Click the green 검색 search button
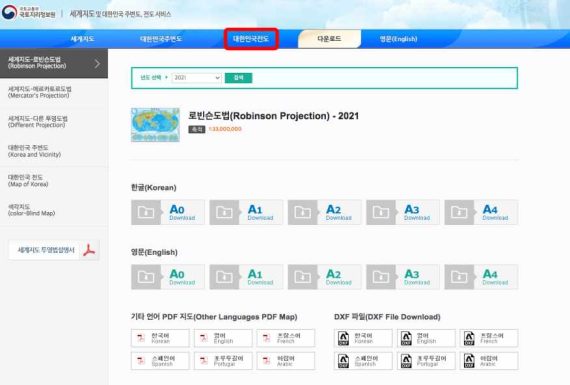This screenshot has height=385, width=570. point(238,78)
